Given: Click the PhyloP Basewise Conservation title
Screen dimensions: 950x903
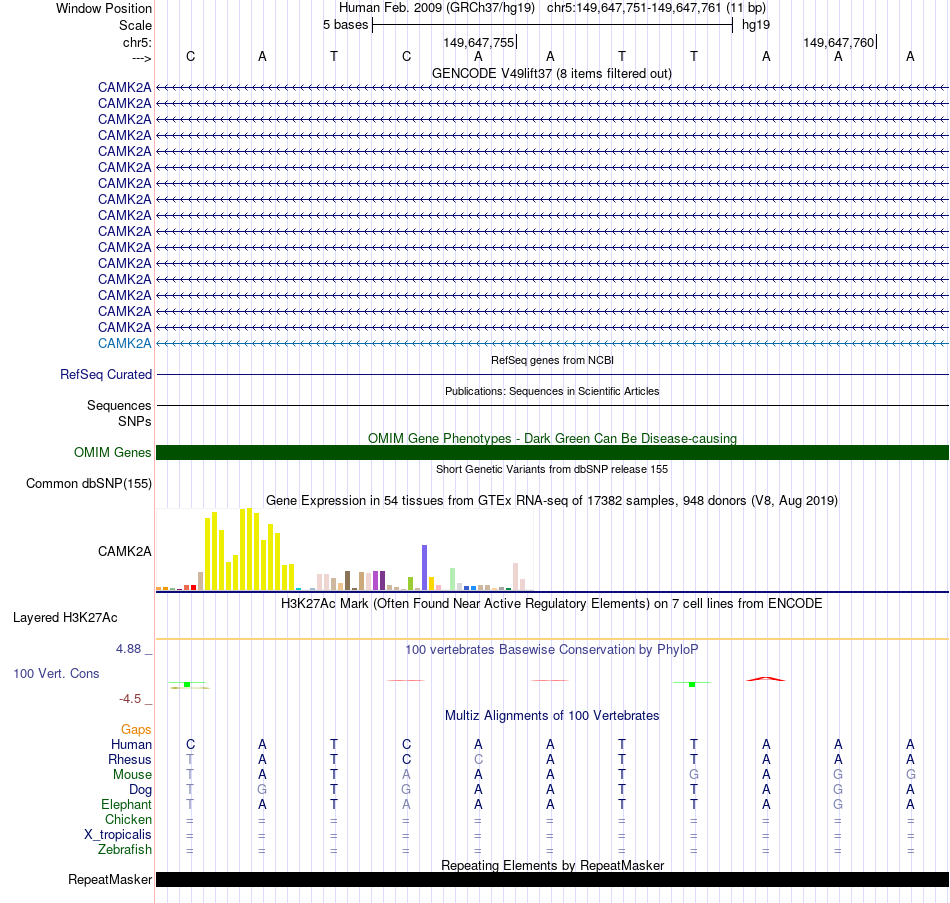Looking at the screenshot, I should point(551,650).
